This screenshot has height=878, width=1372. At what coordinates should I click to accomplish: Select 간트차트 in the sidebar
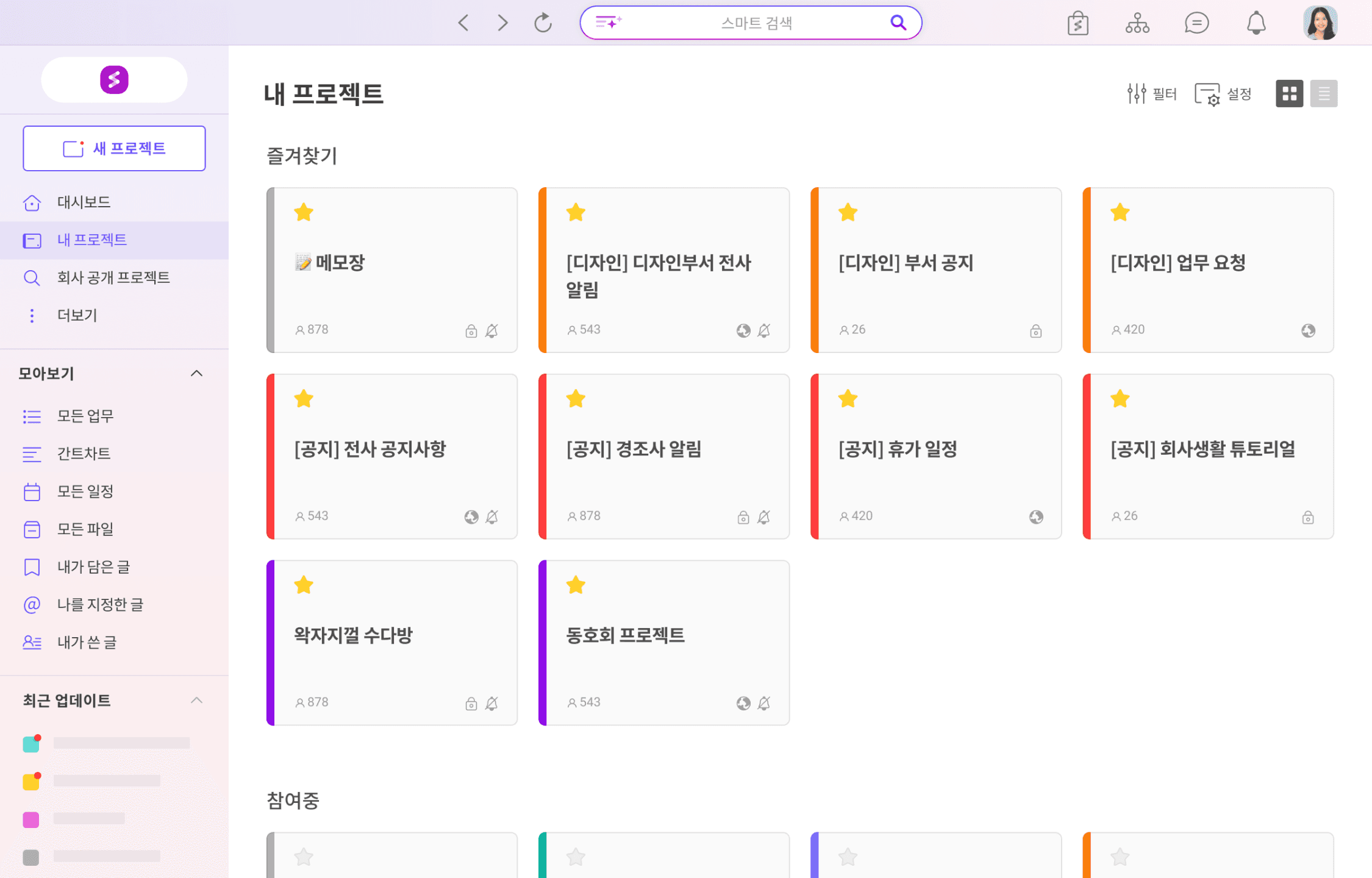click(x=84, y=454)
